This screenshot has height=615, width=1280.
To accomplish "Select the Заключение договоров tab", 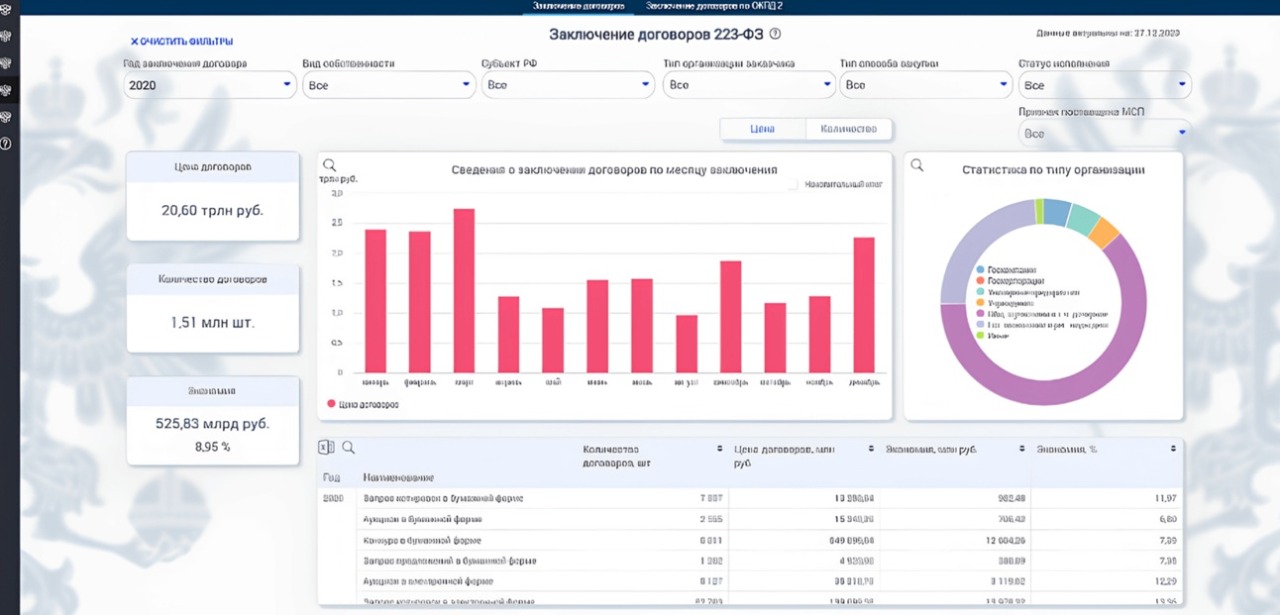I will pos(579,6).
